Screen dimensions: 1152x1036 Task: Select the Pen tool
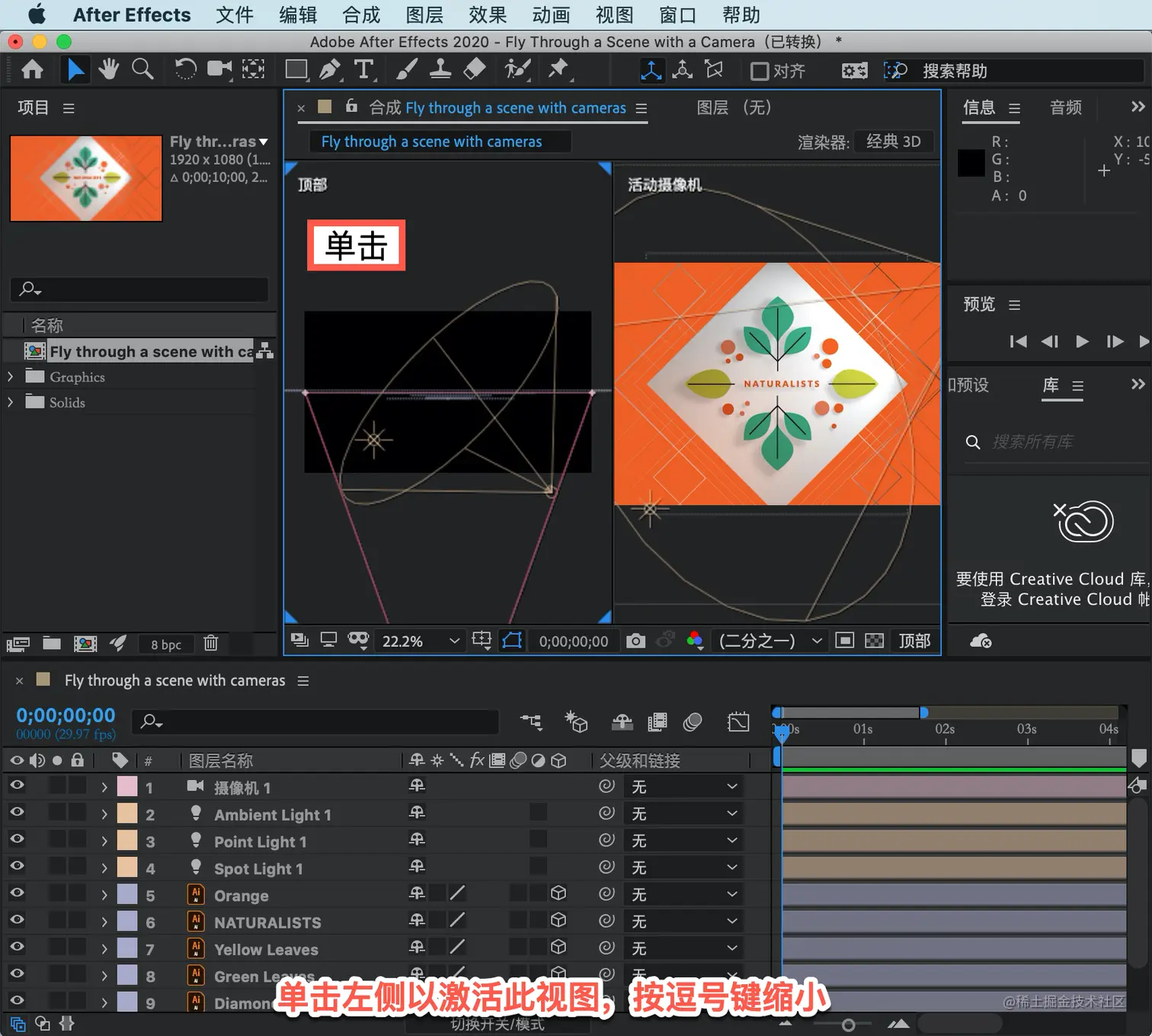point(330,70)
